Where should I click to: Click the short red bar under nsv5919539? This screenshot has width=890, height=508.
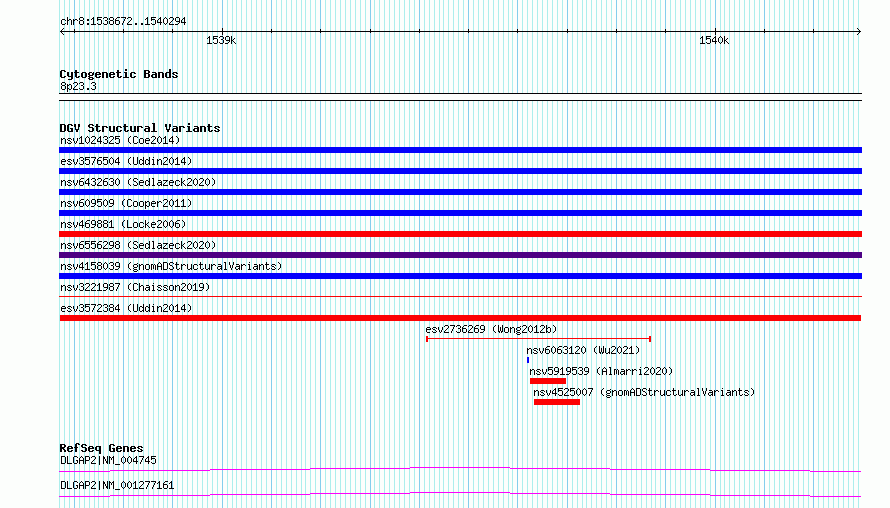[548, 381]
